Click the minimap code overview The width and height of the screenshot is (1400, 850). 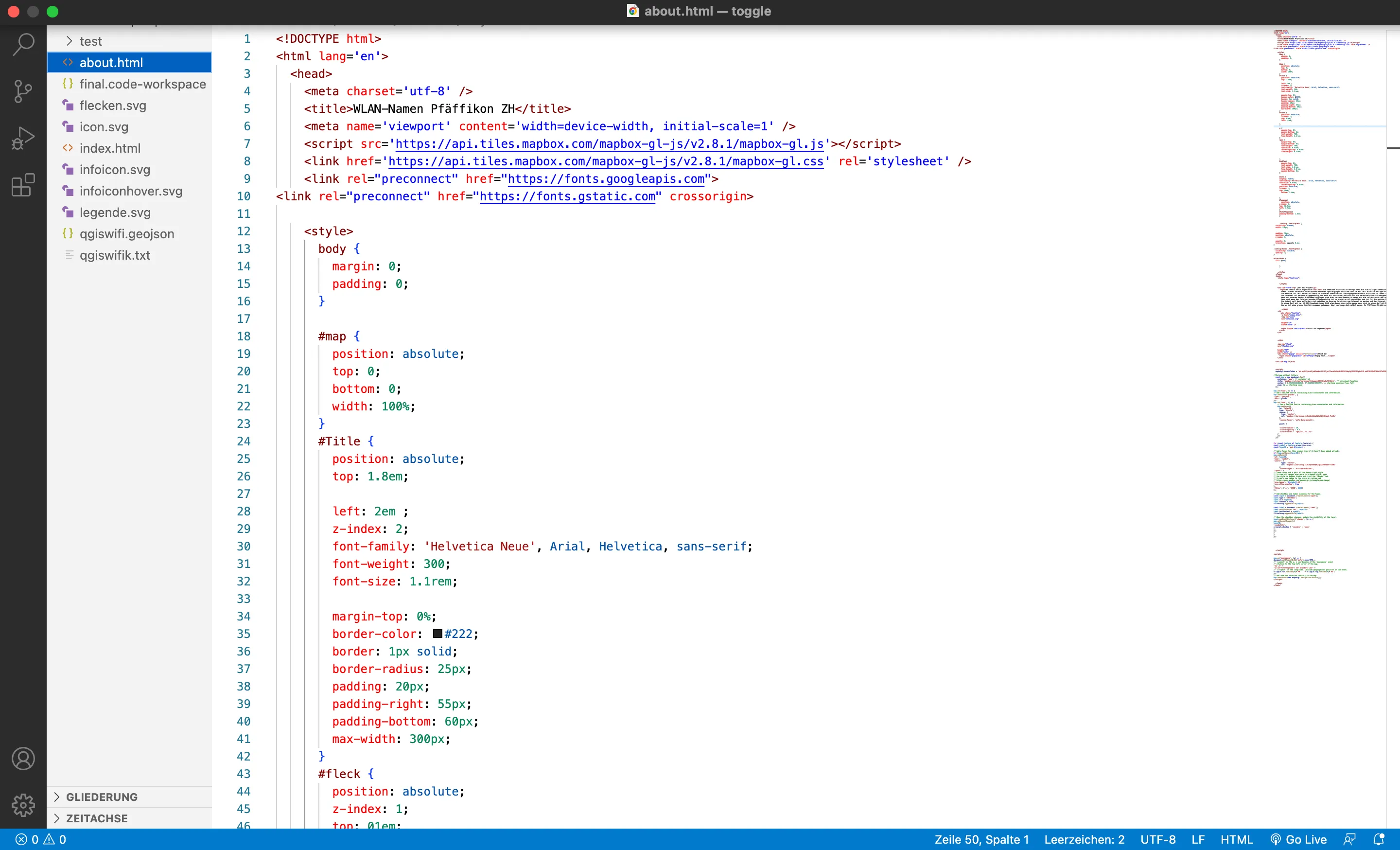(1329, 307)
